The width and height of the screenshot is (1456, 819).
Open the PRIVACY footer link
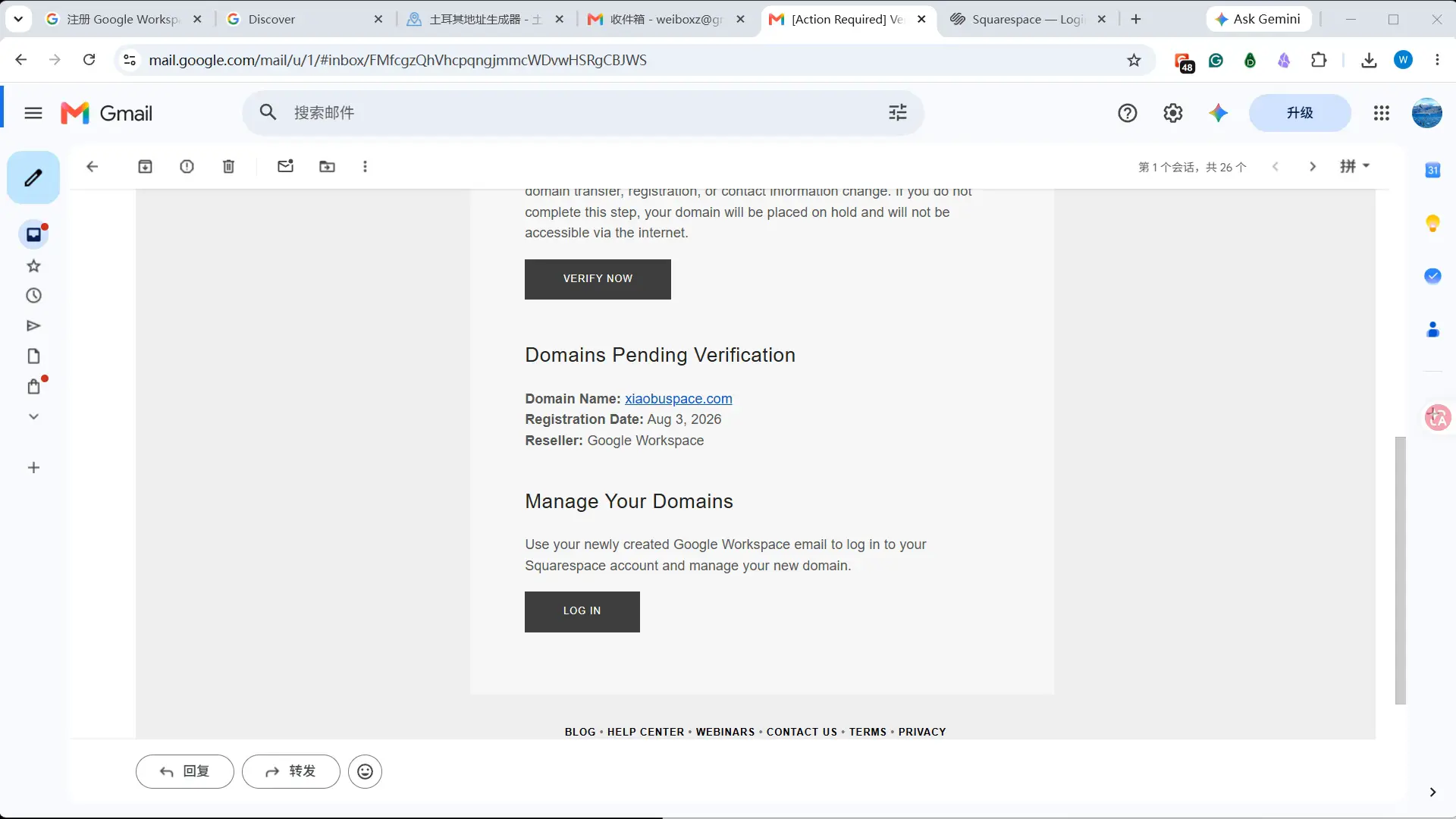922,732
